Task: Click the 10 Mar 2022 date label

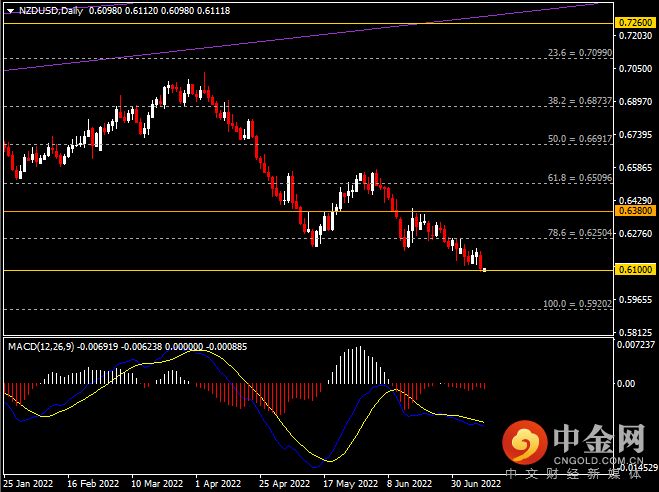Action: [x=157, y=484]
